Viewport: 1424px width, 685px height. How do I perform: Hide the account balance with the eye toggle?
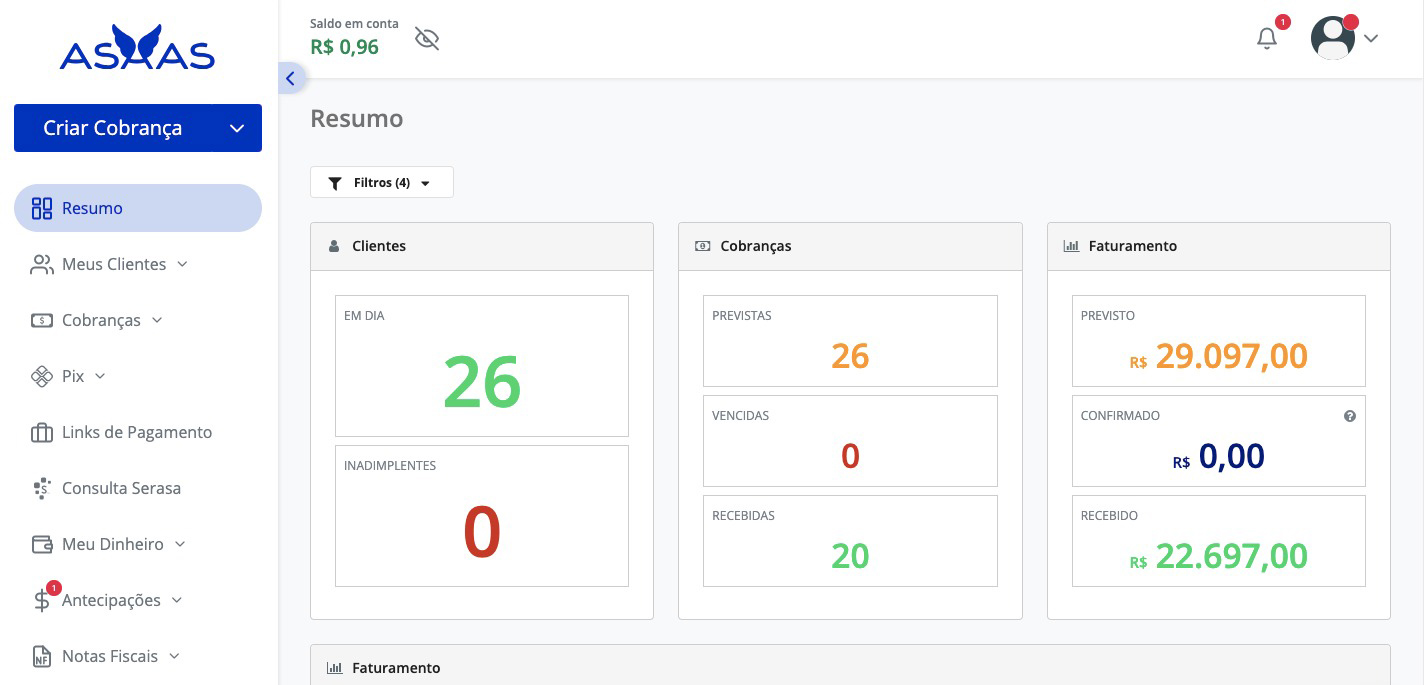426,38
